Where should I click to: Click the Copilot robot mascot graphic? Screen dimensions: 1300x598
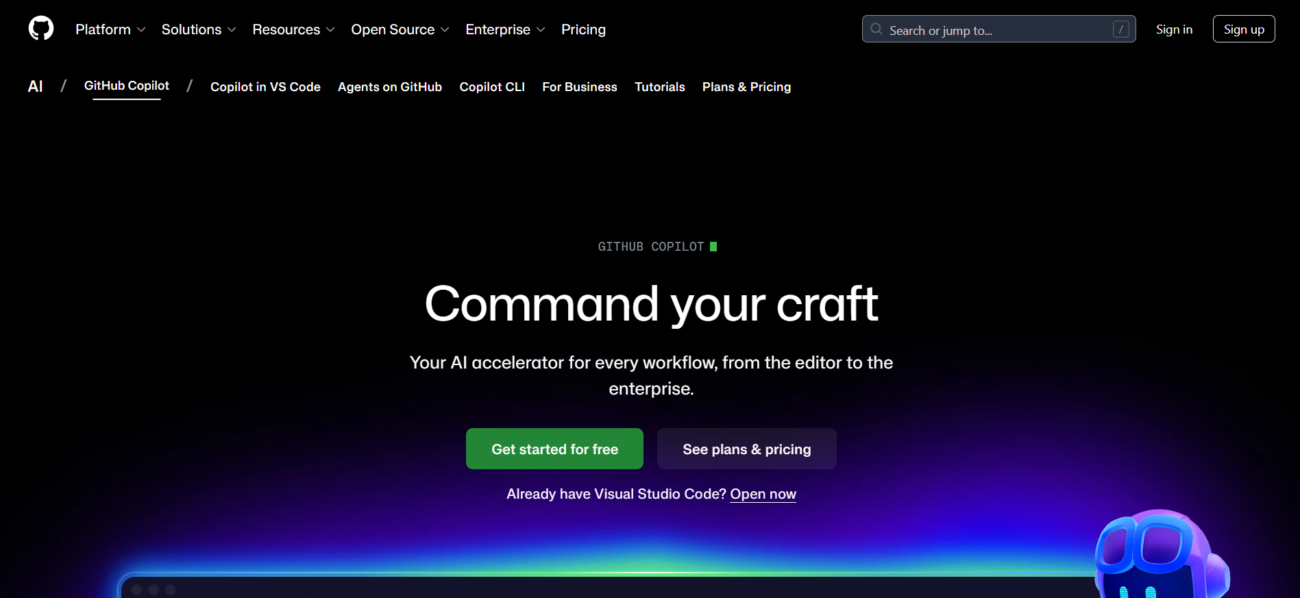click(x=1160, y=560)
